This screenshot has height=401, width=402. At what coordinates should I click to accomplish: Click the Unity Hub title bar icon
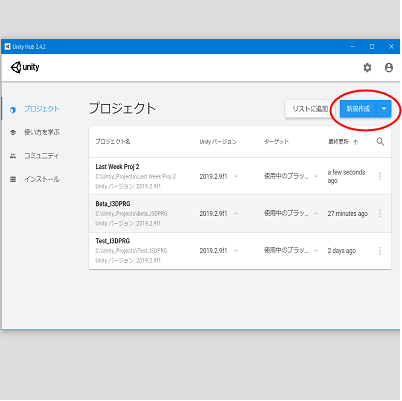pyautogui.click(x=7, y=47)
